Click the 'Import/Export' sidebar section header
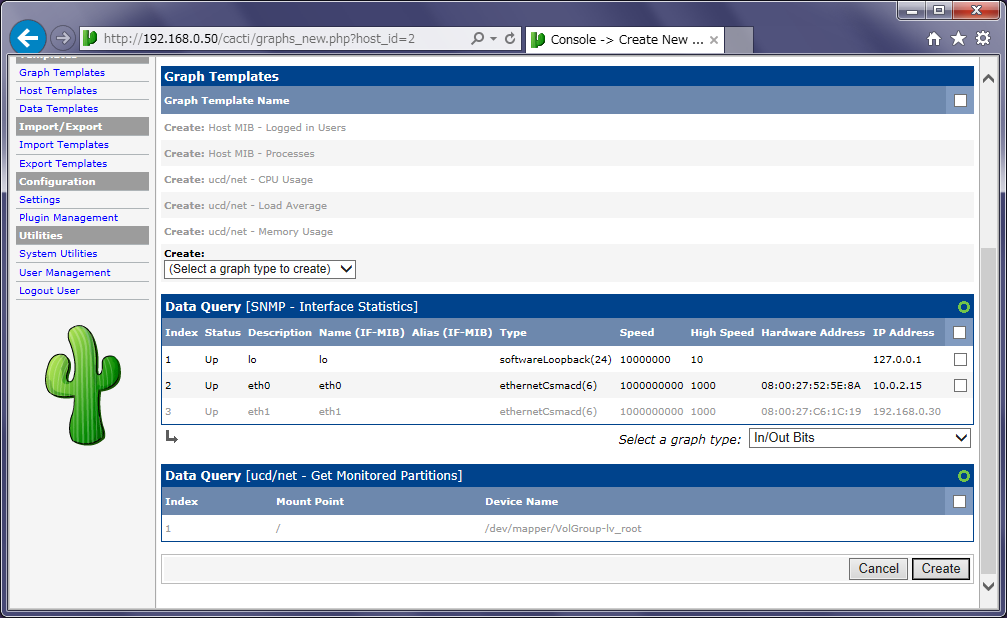 (82, 127)
